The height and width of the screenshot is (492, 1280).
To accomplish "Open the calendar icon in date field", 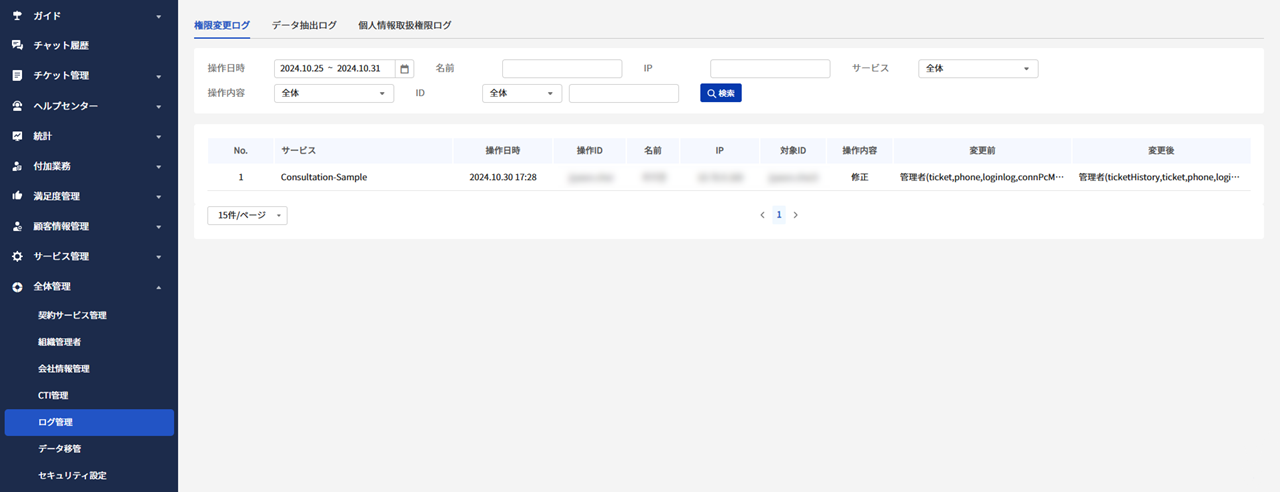I will click(x=405, y=69).
